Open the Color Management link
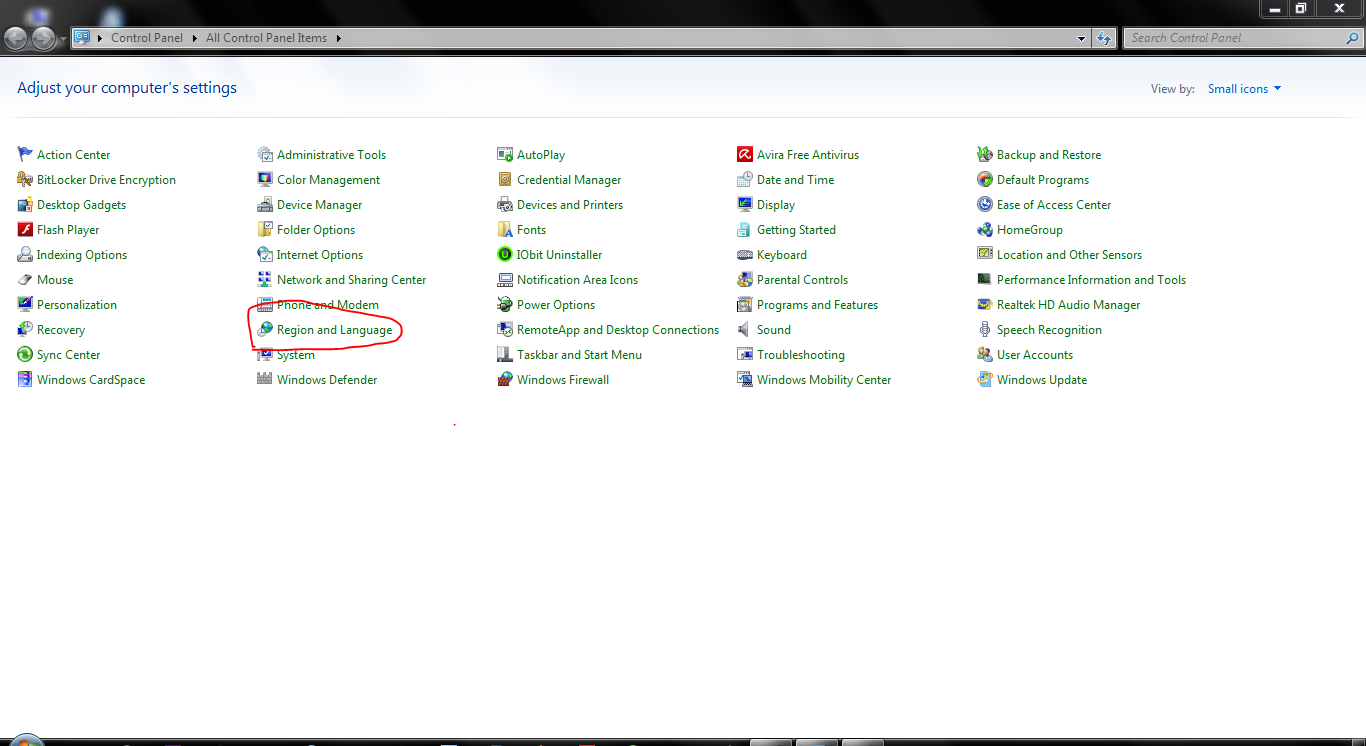Viewport: 1366px width, 746px height. (328, 179)
